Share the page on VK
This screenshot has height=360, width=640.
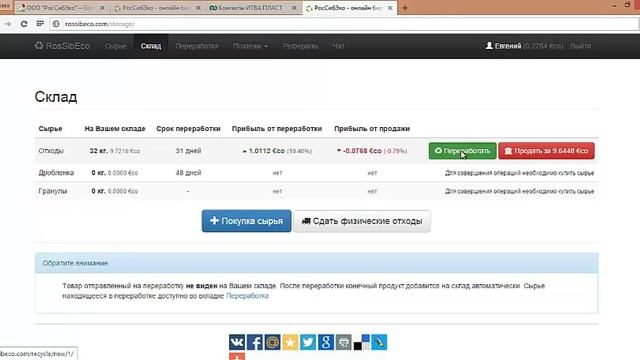[237, 342]
